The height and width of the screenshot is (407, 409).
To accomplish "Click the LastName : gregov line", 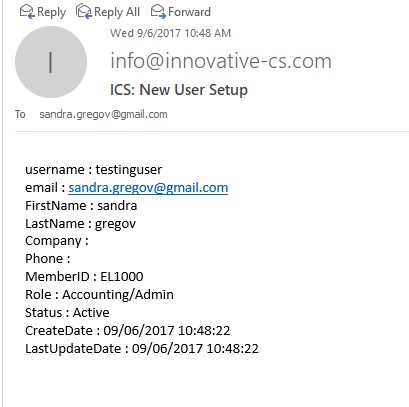I will click(x=81, y=224).
